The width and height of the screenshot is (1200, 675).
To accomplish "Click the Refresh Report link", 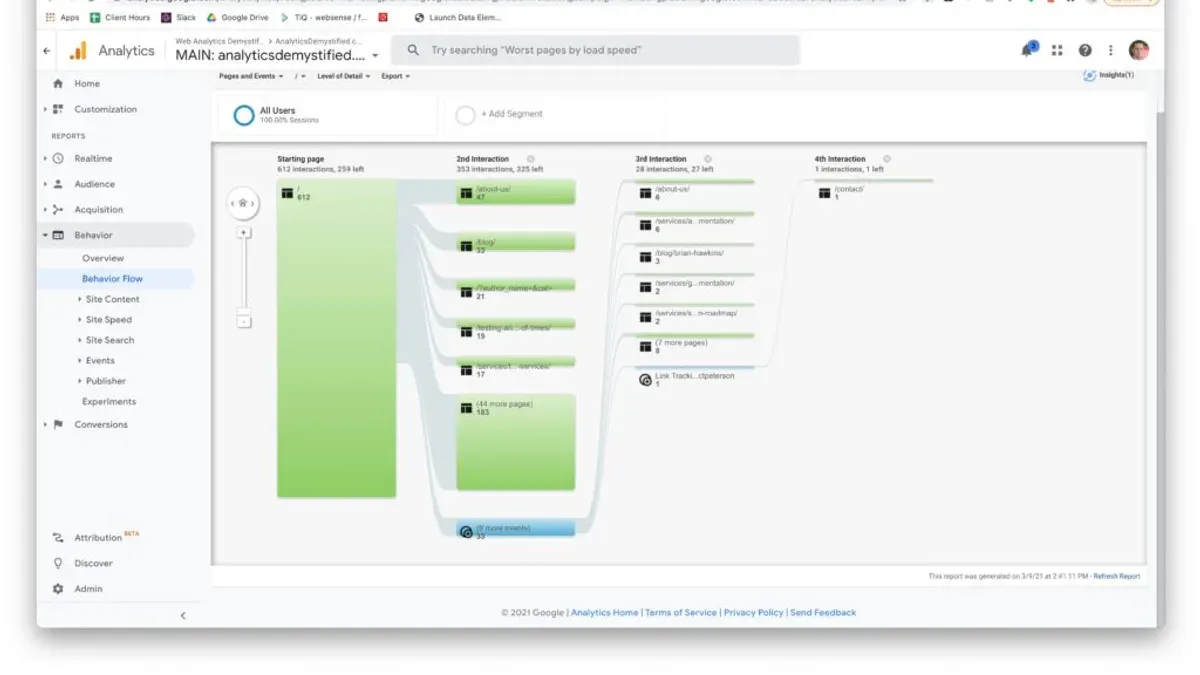I will [x=1116, y=576].
